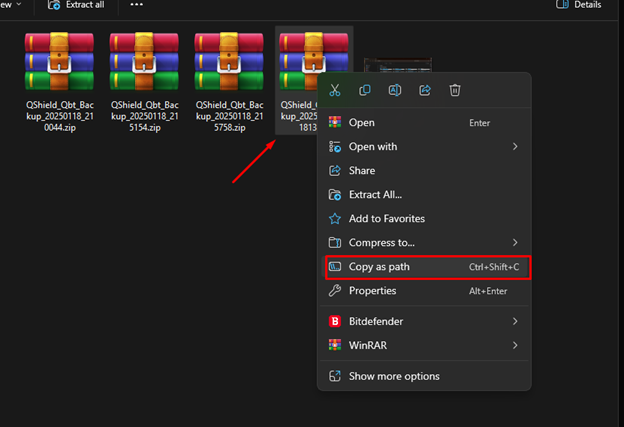Open Properties from context menu
624x427 pixels.
[424, 291]
